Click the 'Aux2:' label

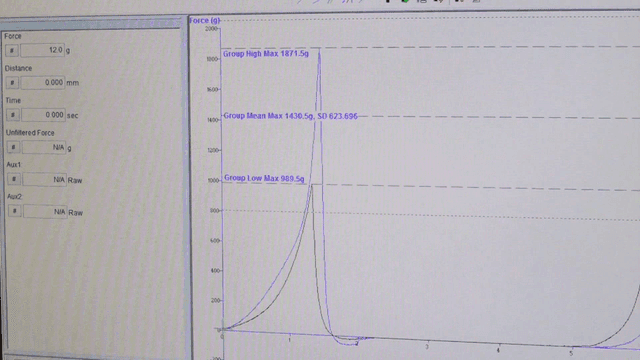15,197
